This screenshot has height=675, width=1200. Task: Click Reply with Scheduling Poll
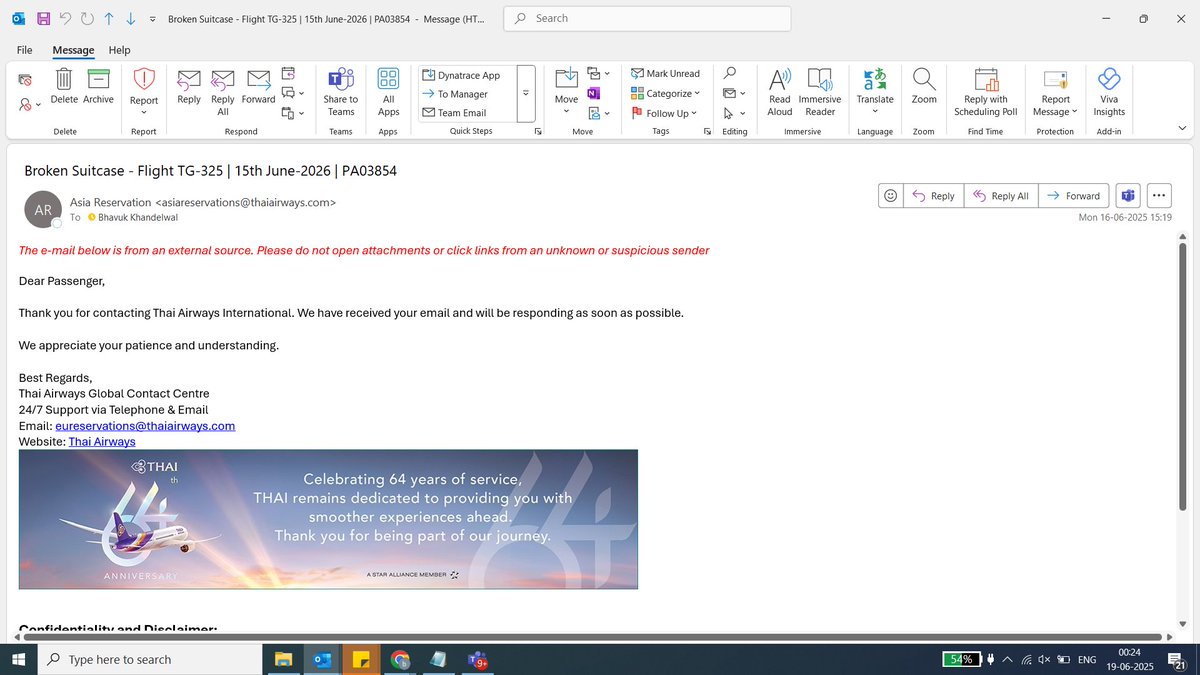click(986, 92)
